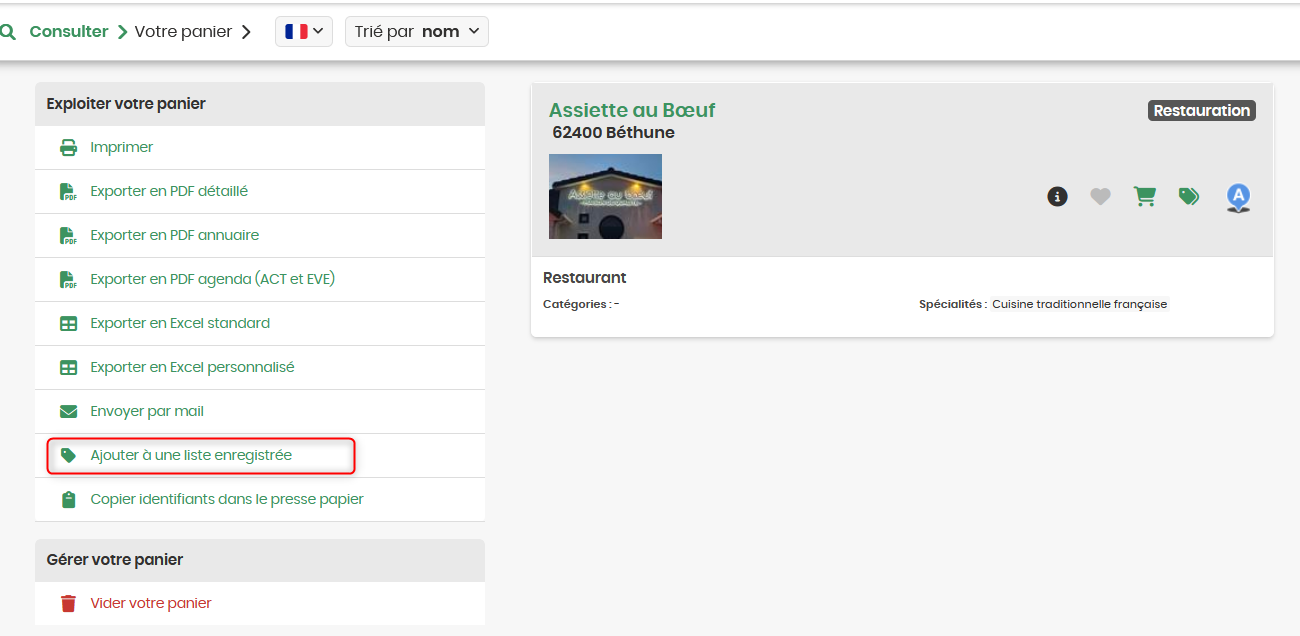
Task: Click the 62400 Béthune address text
Action: 613,133
